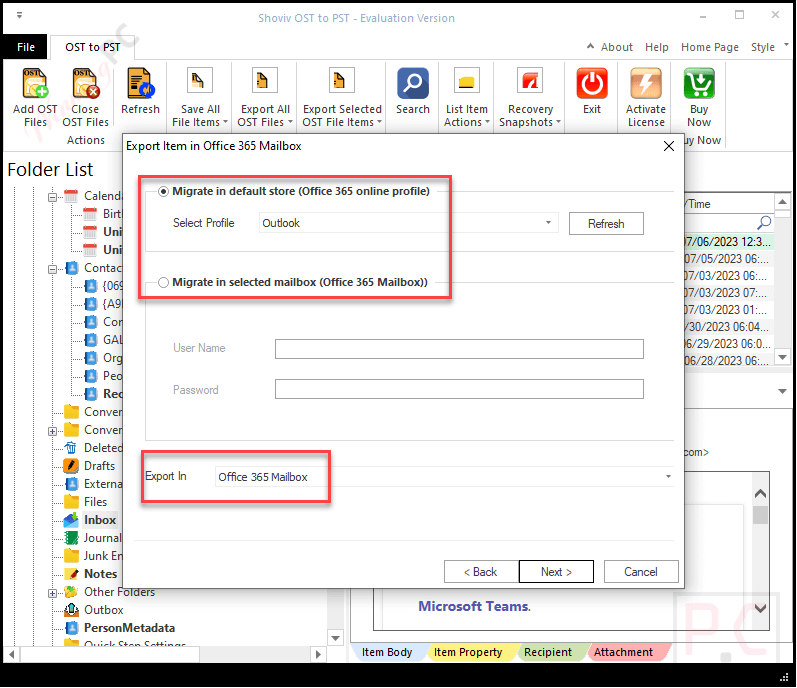Screen dimensions: 797x688
Task: Switch to Item Property tab
Action: 468,652
